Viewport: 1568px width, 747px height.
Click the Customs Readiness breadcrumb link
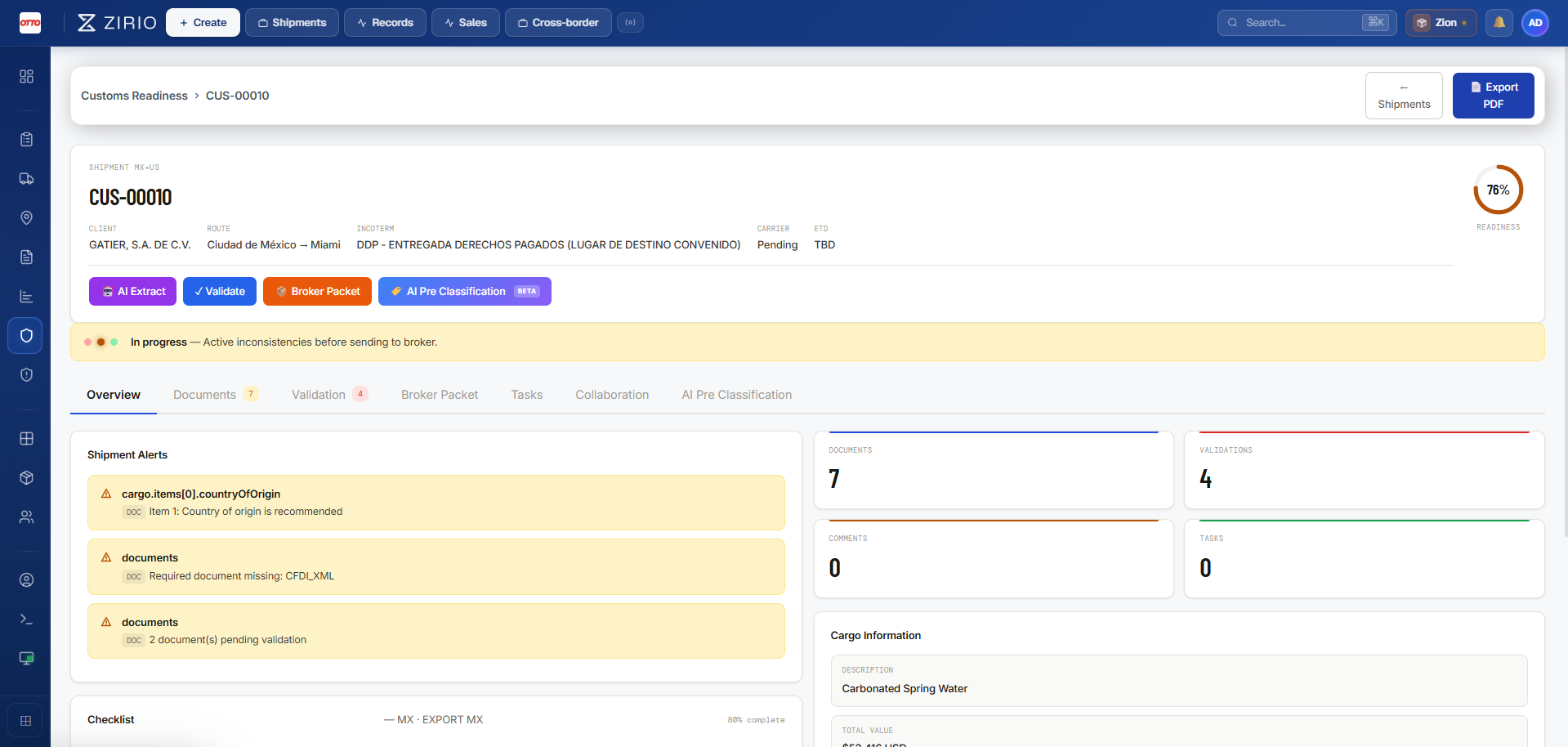coord(134,96)
